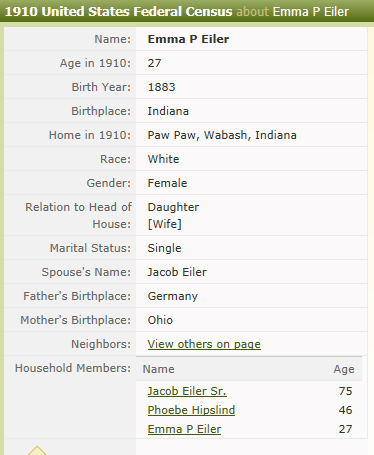
Task: Select Emma P Eiler in household members
Action: 184,429
